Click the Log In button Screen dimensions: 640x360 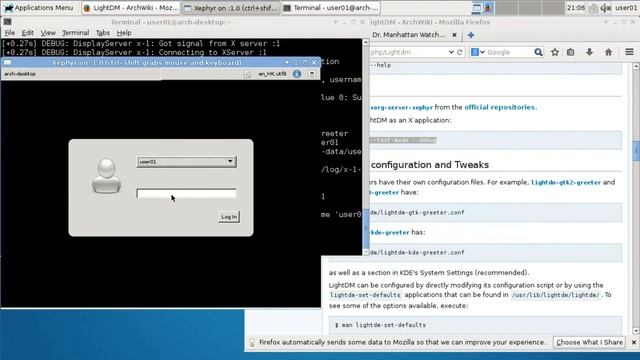coord(229,217)
